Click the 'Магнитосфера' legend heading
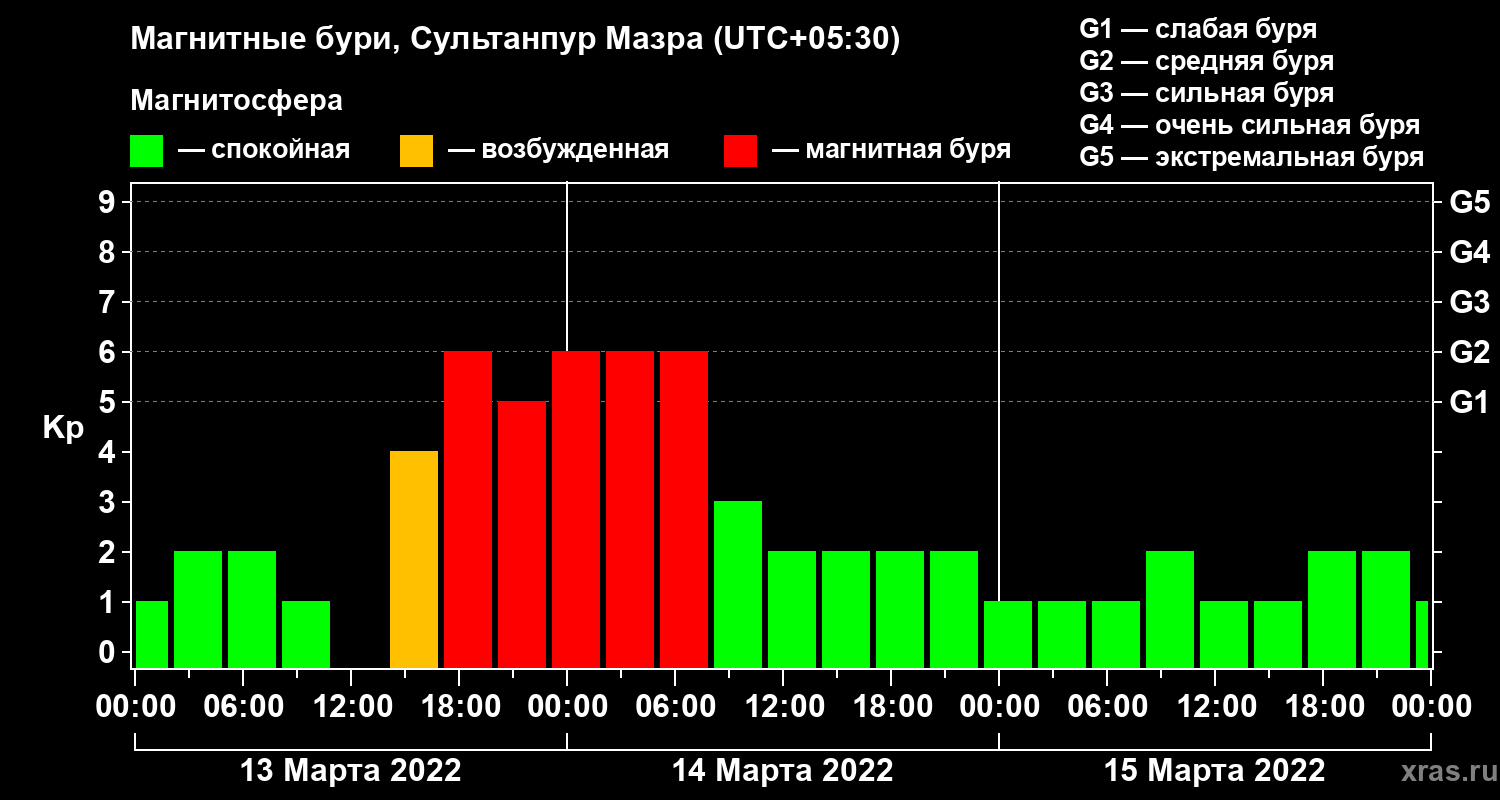The image size is (1500, 800). tap(236, 101)
